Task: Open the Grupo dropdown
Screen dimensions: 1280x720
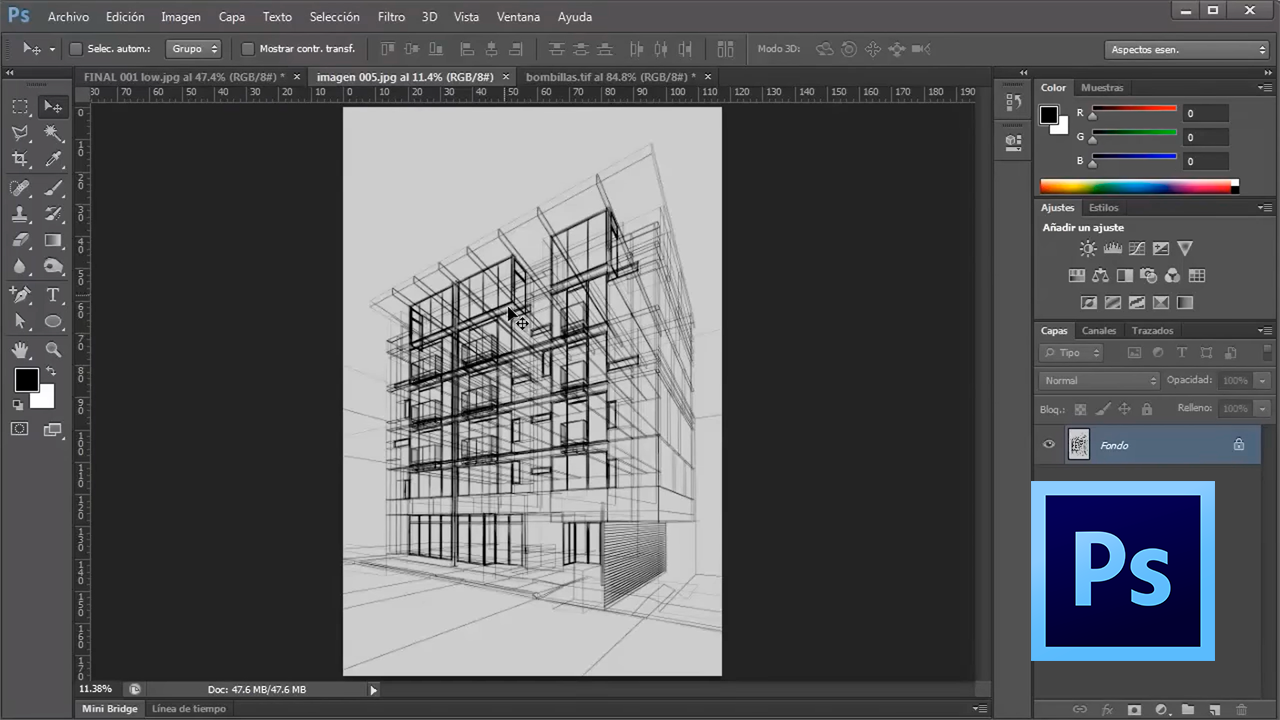Action: (x=194, y=48)
